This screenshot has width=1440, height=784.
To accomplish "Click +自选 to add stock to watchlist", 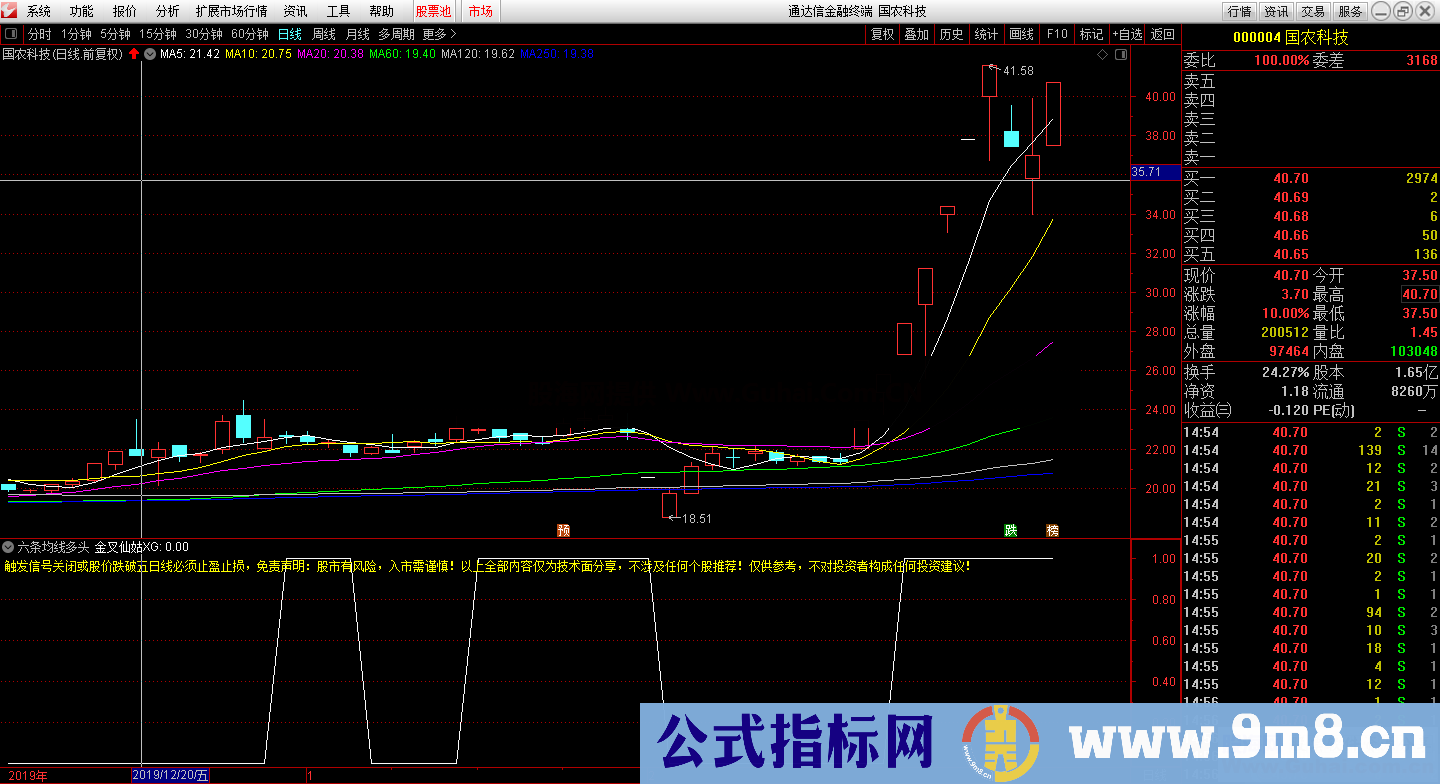I will tap(1127, 33).
